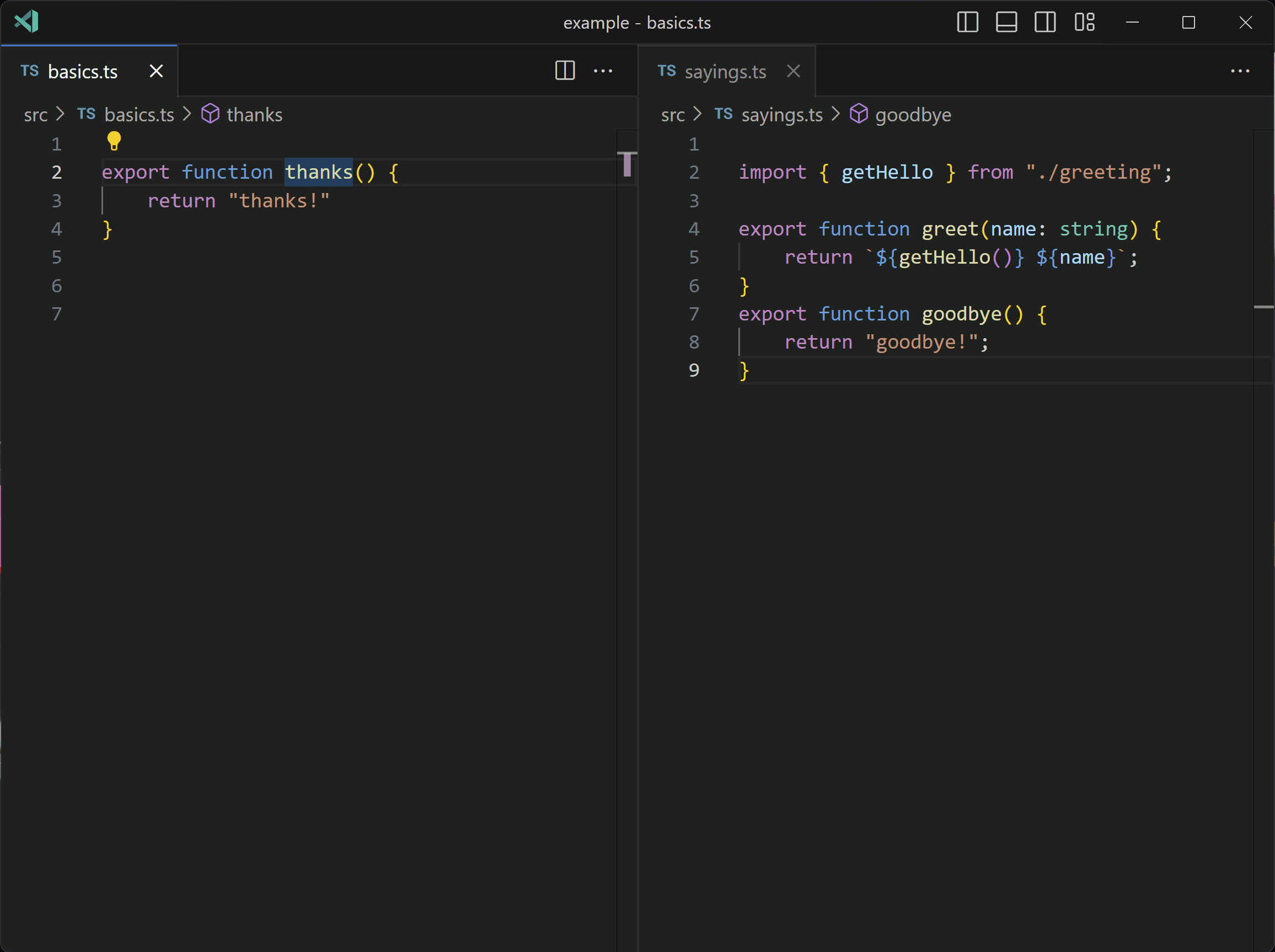
Task: Click the thanks symbol cube icon in breadcrumb
Action: 210,114
